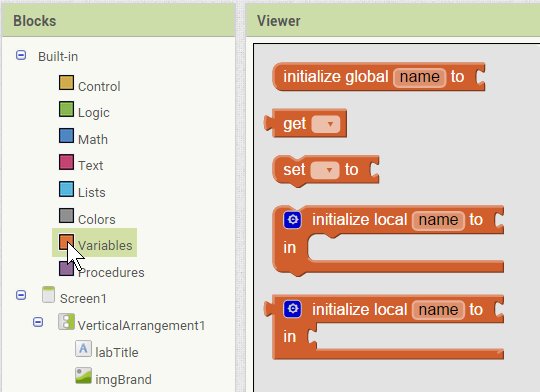
Task: Select VerticalArrangement1 in the tree
Action: tap(141, 326)
